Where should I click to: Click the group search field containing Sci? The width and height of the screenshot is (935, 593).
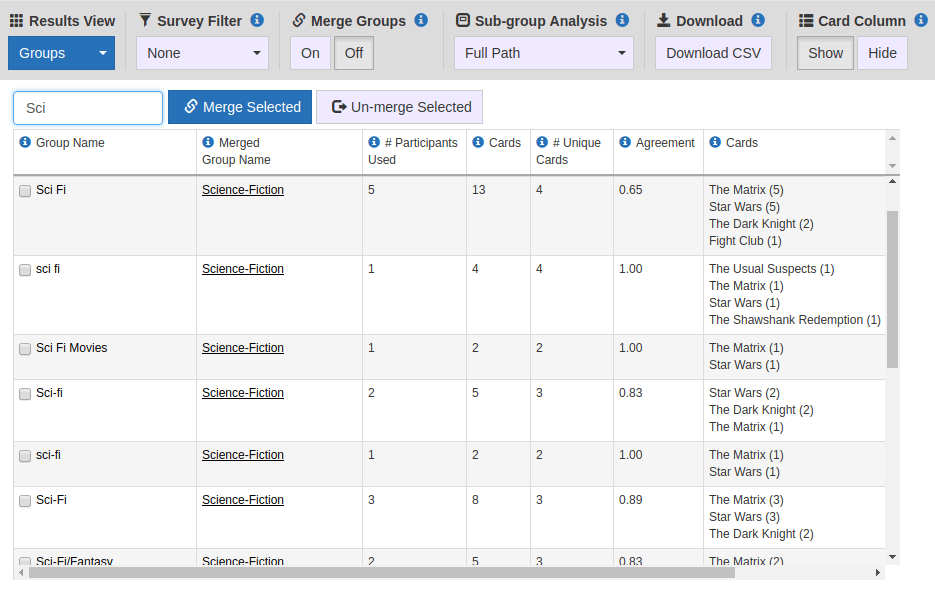88,108
